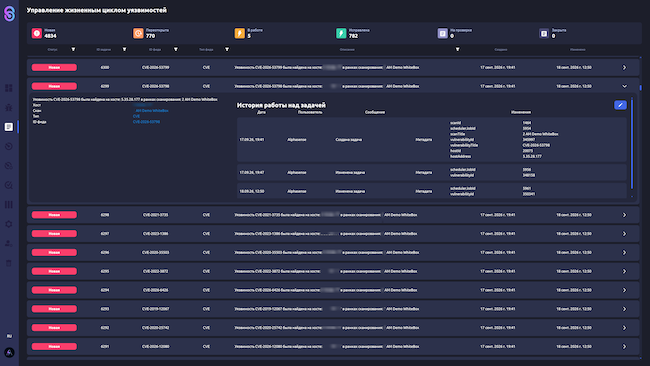Open the checkmark search sidebar icon
650x366 pixels.
tap(9, 185)
